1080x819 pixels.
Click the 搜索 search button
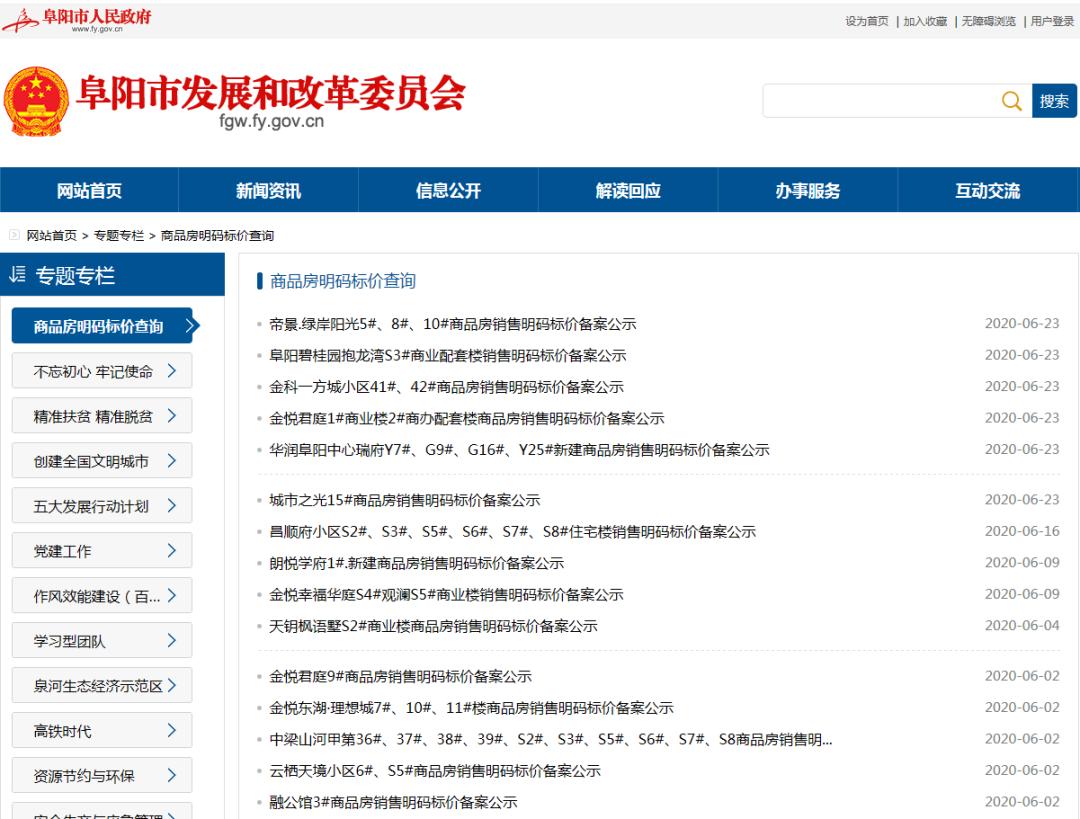coord(1055,101)
